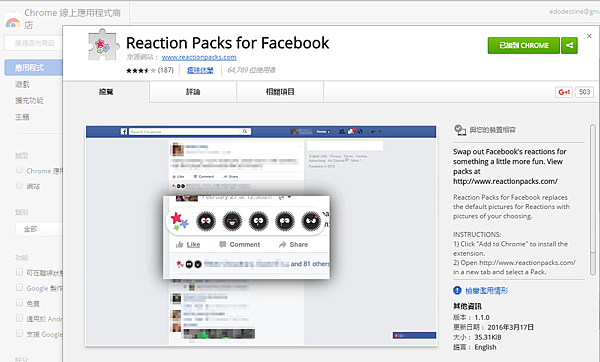Click the Like thumbs-up icon in the screenshot
The height and width of the screenshot is (362, 600).
179,245
